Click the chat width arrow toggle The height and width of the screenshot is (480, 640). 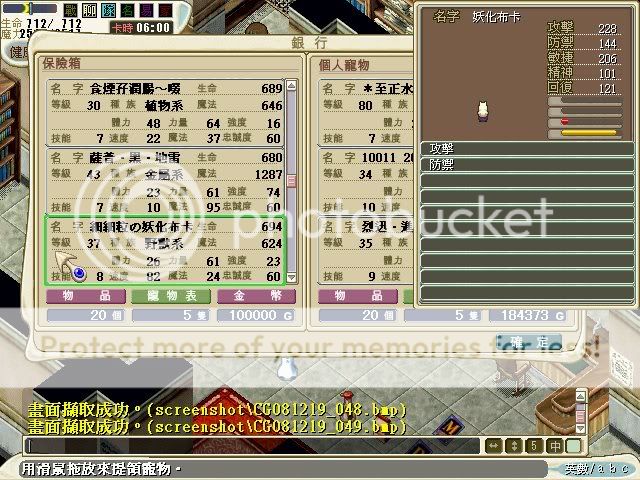coord(493,446)
